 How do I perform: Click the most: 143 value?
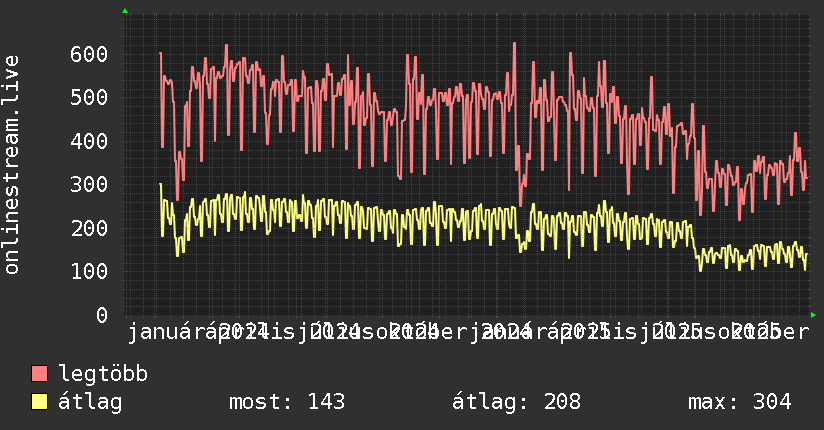pos(287,402)
